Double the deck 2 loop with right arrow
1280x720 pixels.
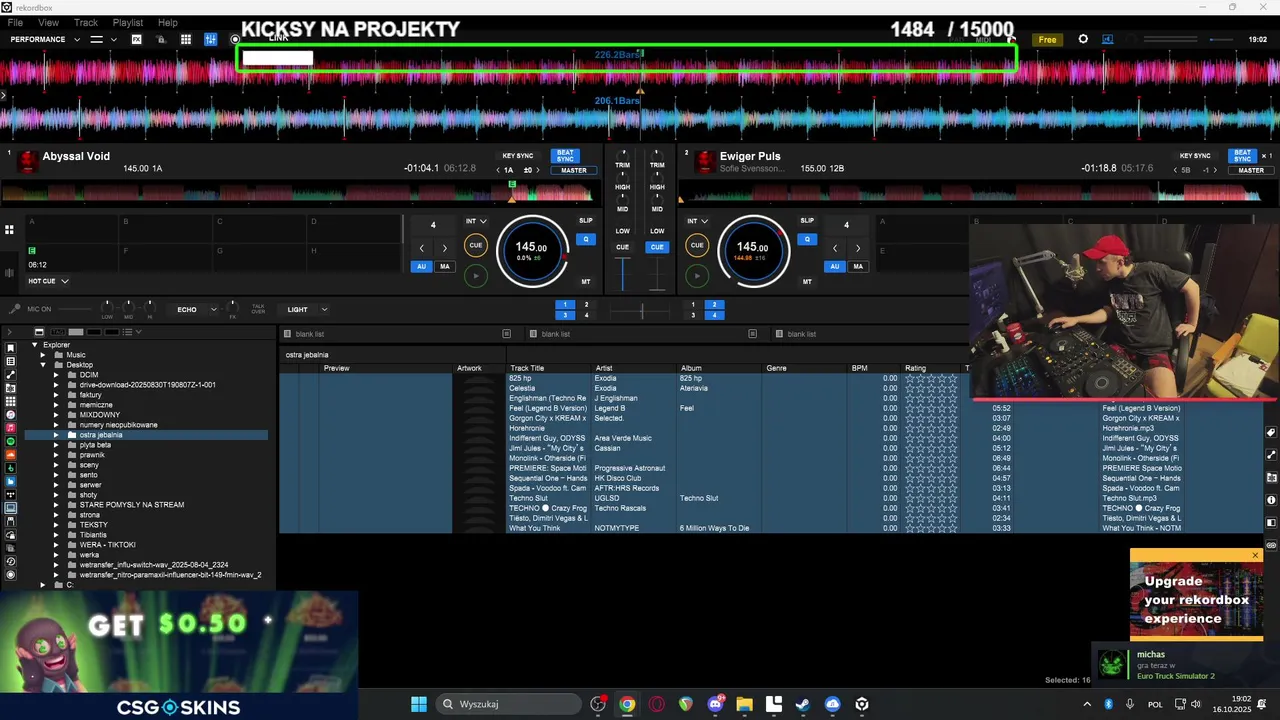(x=857, y=248)
